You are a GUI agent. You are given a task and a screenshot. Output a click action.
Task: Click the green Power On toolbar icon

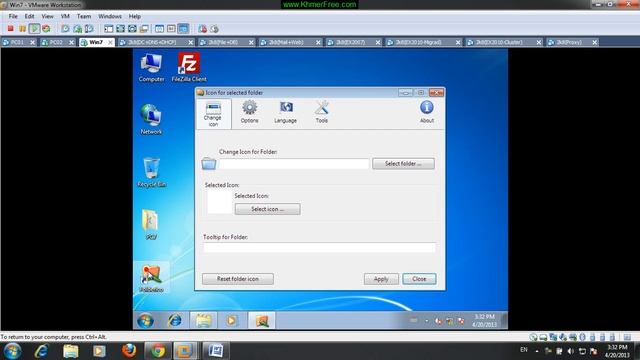click(x=34, y=29)
